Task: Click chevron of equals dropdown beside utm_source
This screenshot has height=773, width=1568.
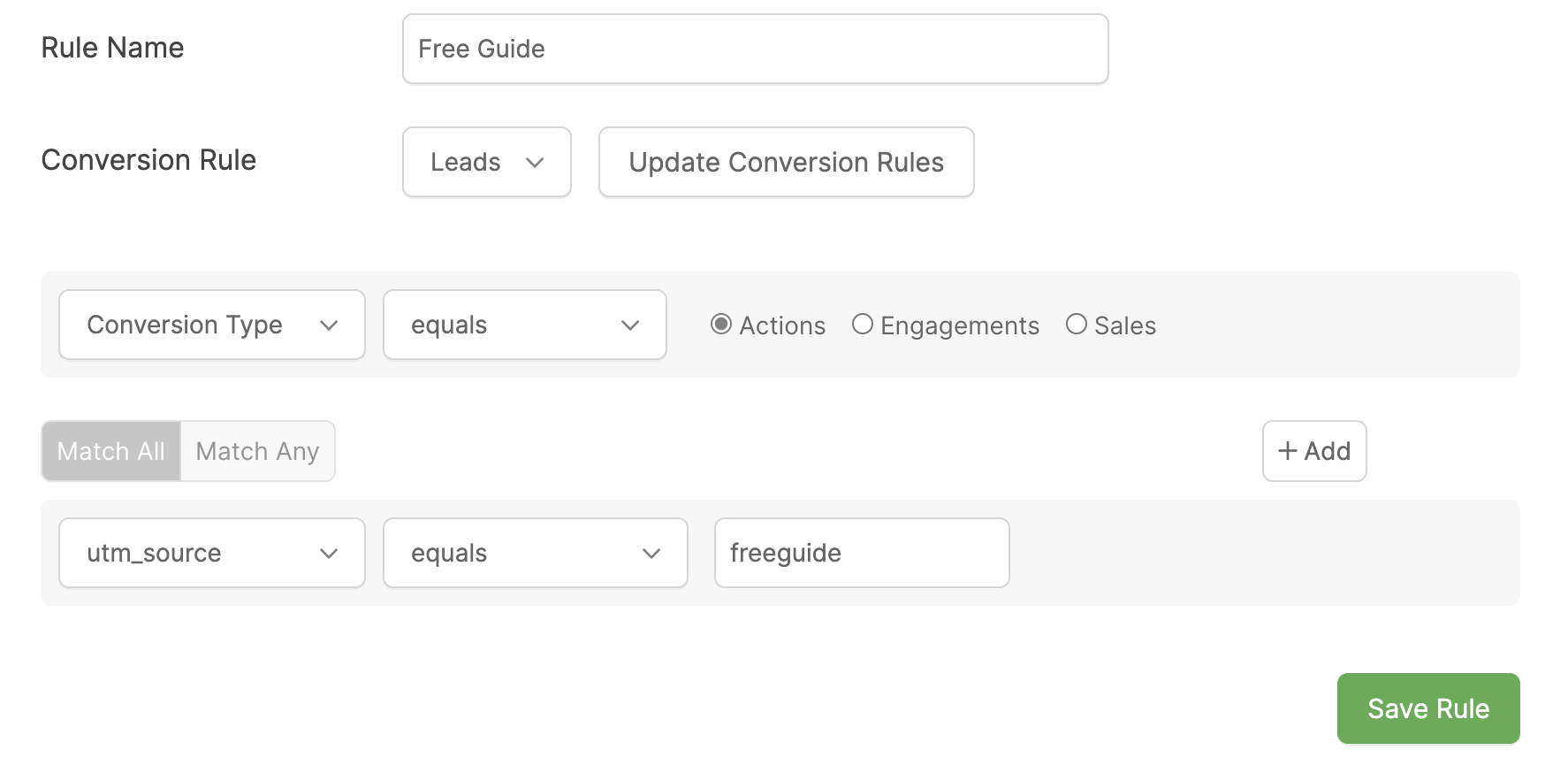Action: (651, 554)
